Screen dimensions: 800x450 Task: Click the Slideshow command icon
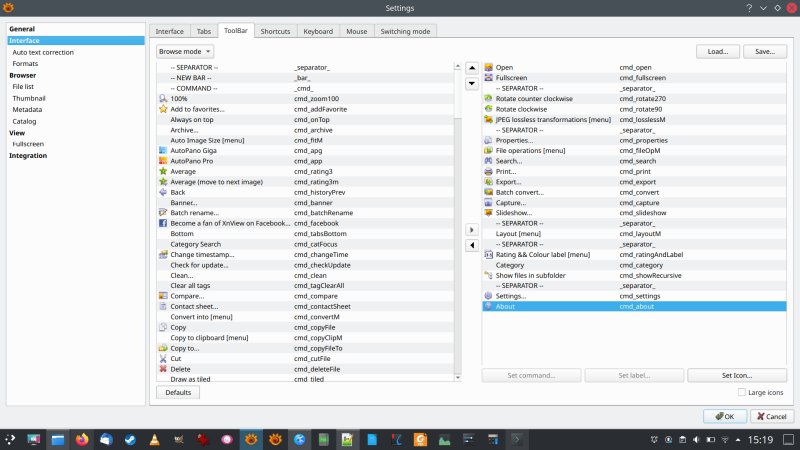point(489,213)
